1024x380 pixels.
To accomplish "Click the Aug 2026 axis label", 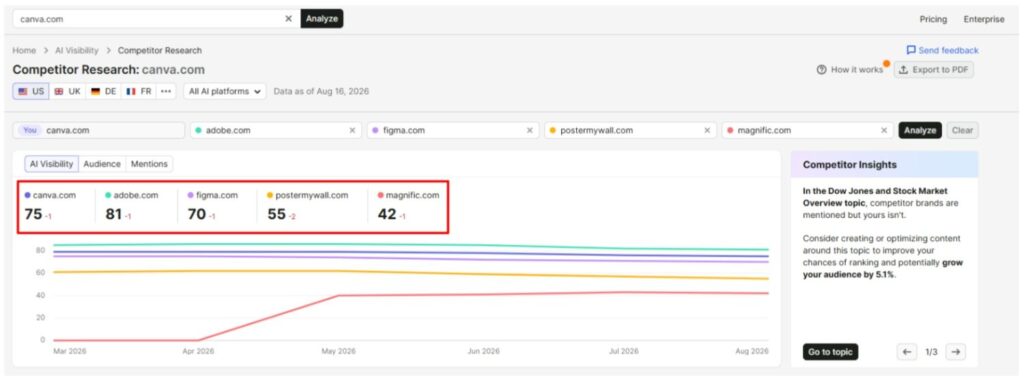I will point(752,351).
